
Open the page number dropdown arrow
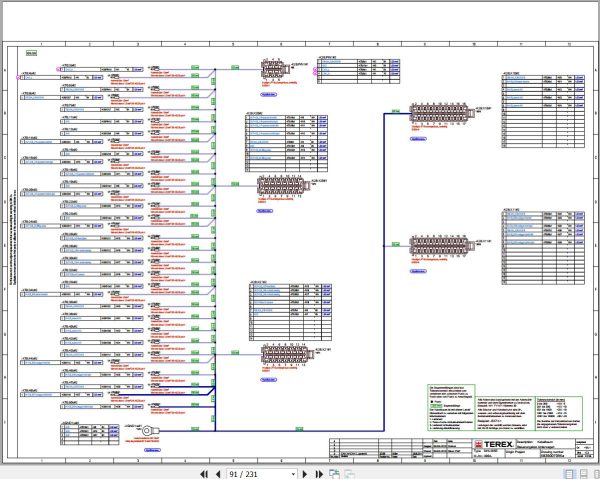[293, 474]
